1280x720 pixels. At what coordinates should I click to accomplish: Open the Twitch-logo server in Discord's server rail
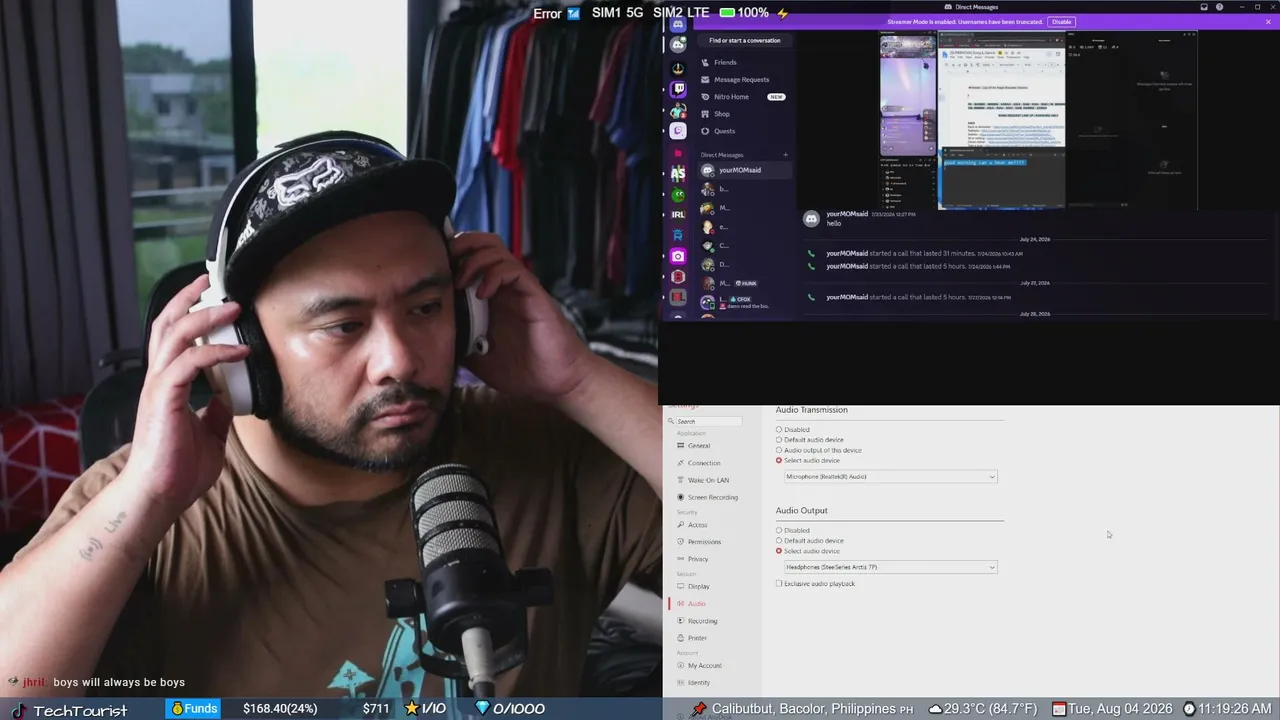coord(678,88)
